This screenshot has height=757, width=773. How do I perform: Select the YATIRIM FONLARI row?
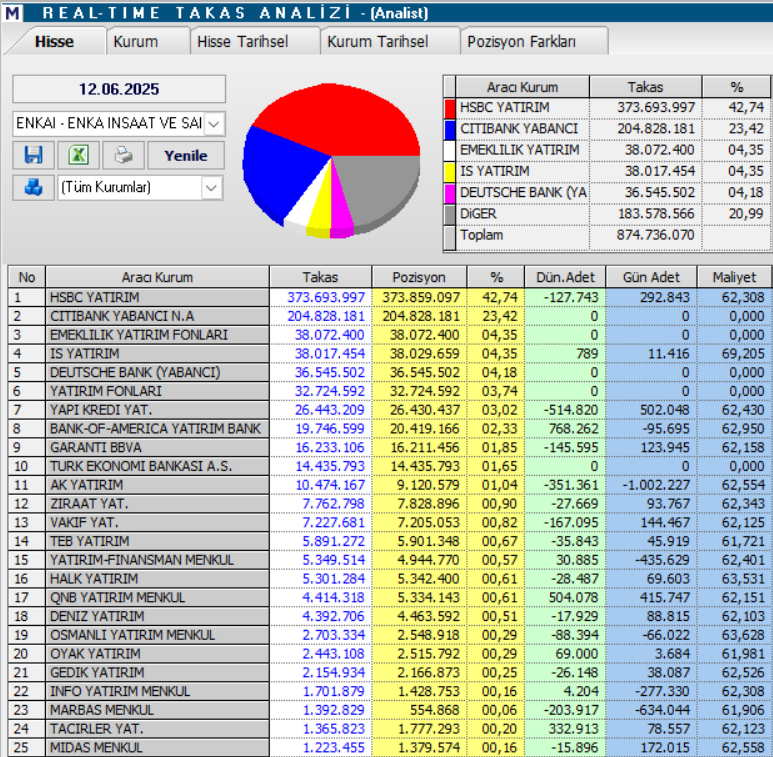tap(390, 391)
